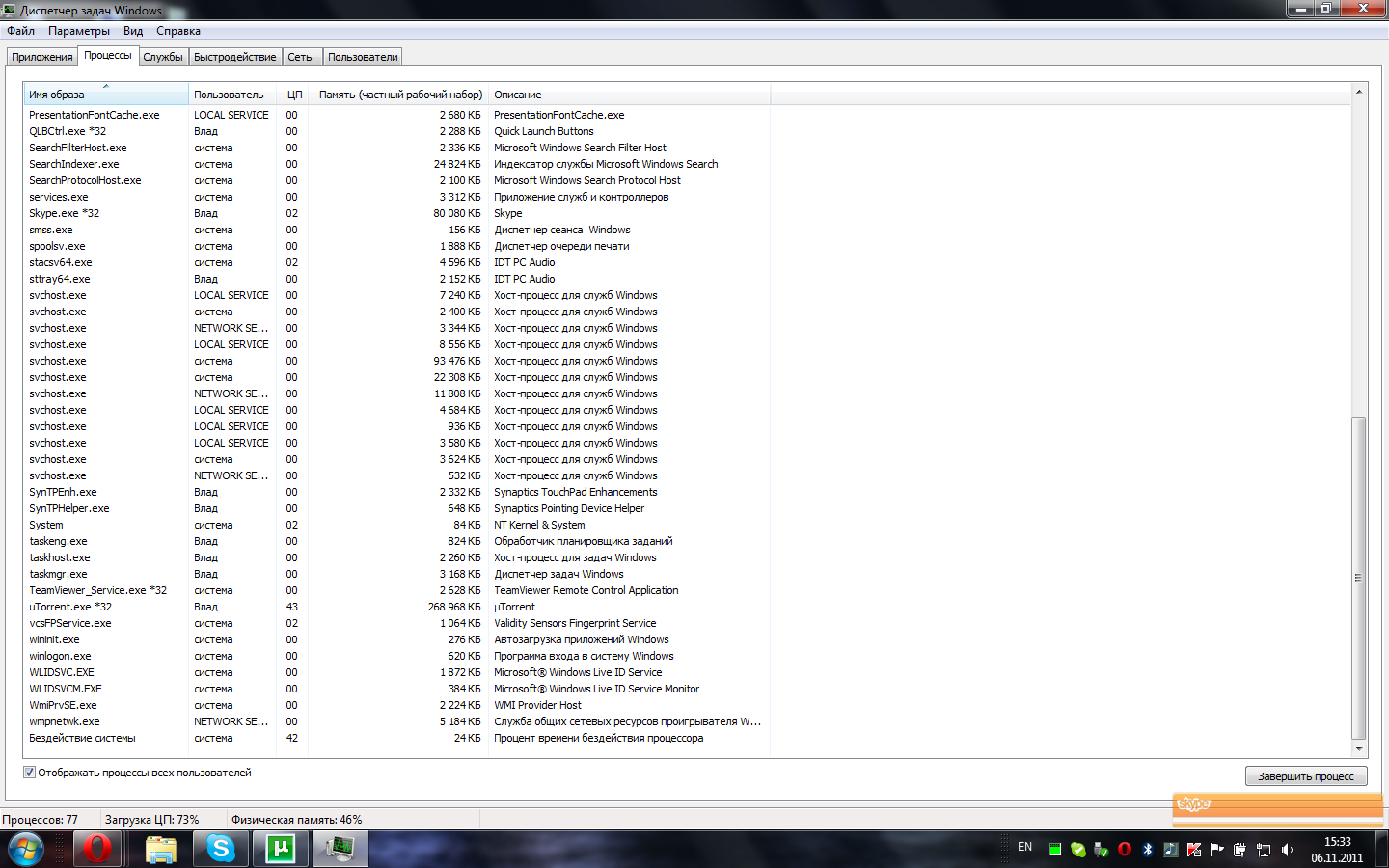The image size is (1389, 868).
Task: Click the process list scrollbar thumb
Action: point(1359,579)
